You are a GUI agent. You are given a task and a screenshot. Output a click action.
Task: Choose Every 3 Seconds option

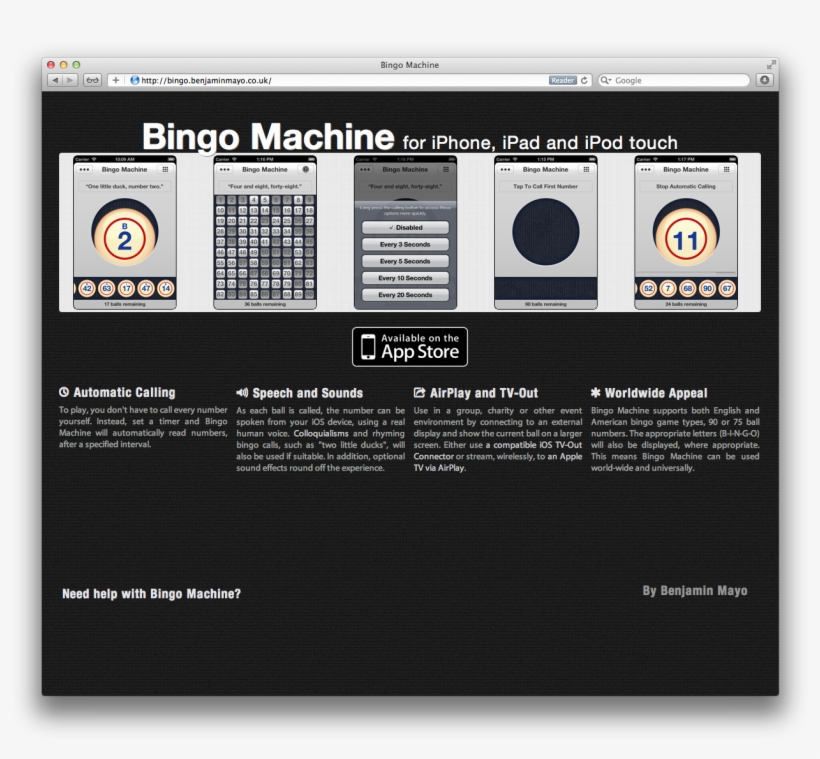(405, 244)
